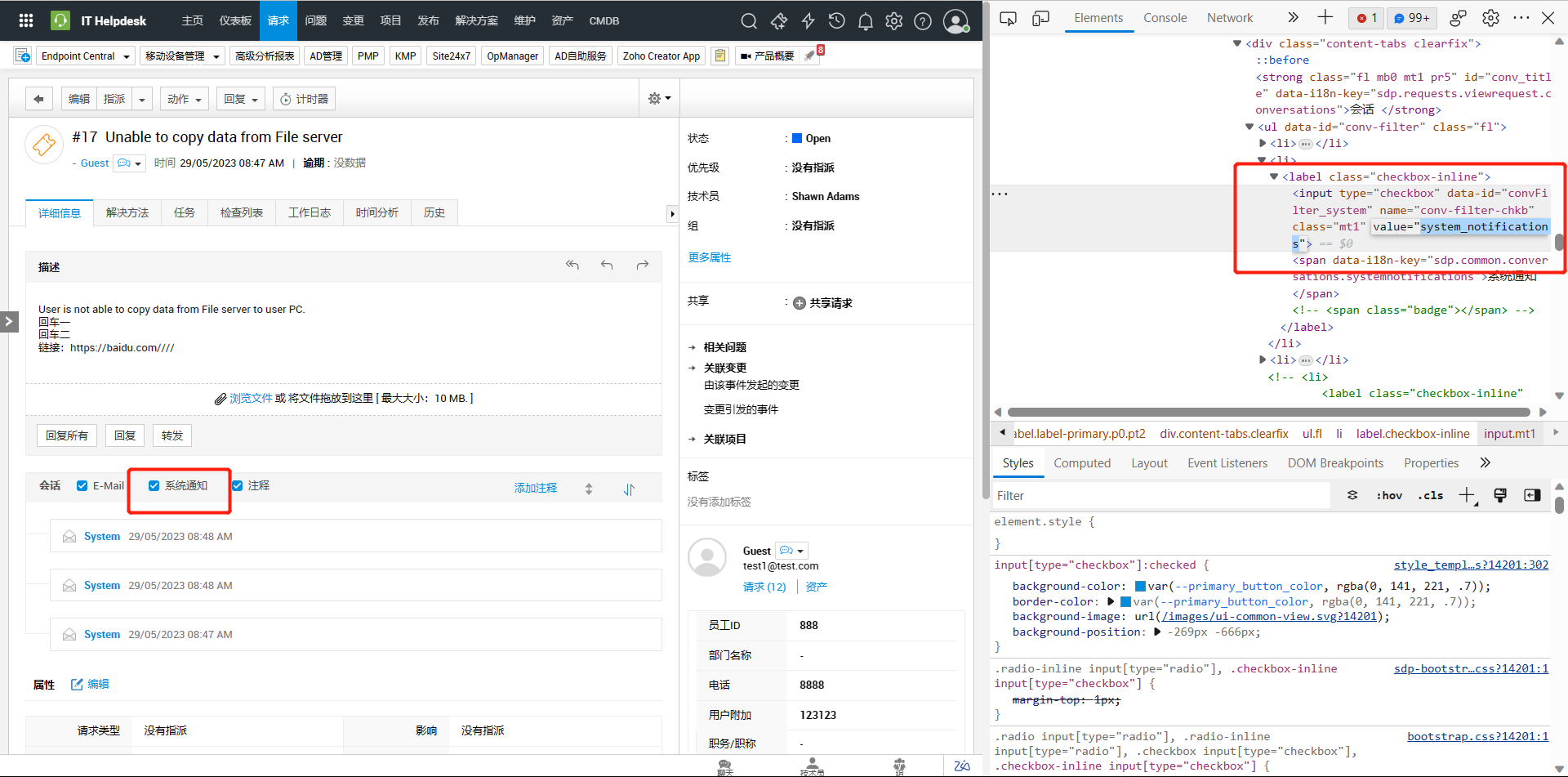Click the add share request plus icon
The width and height of the screenshot is (1568, 777).
click(800, 303)
